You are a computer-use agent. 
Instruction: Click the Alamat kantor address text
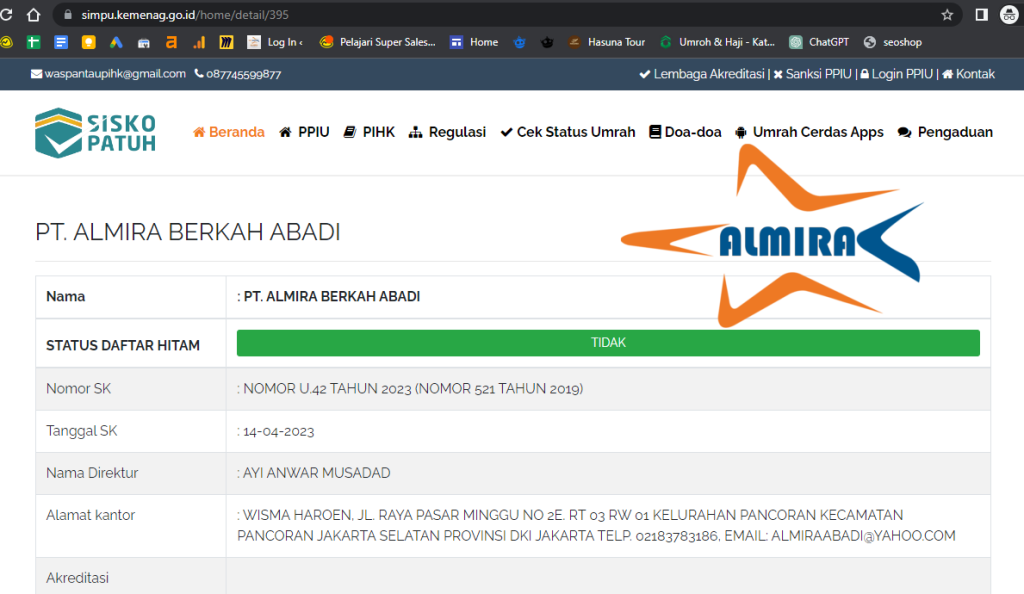tap(596, 525)
